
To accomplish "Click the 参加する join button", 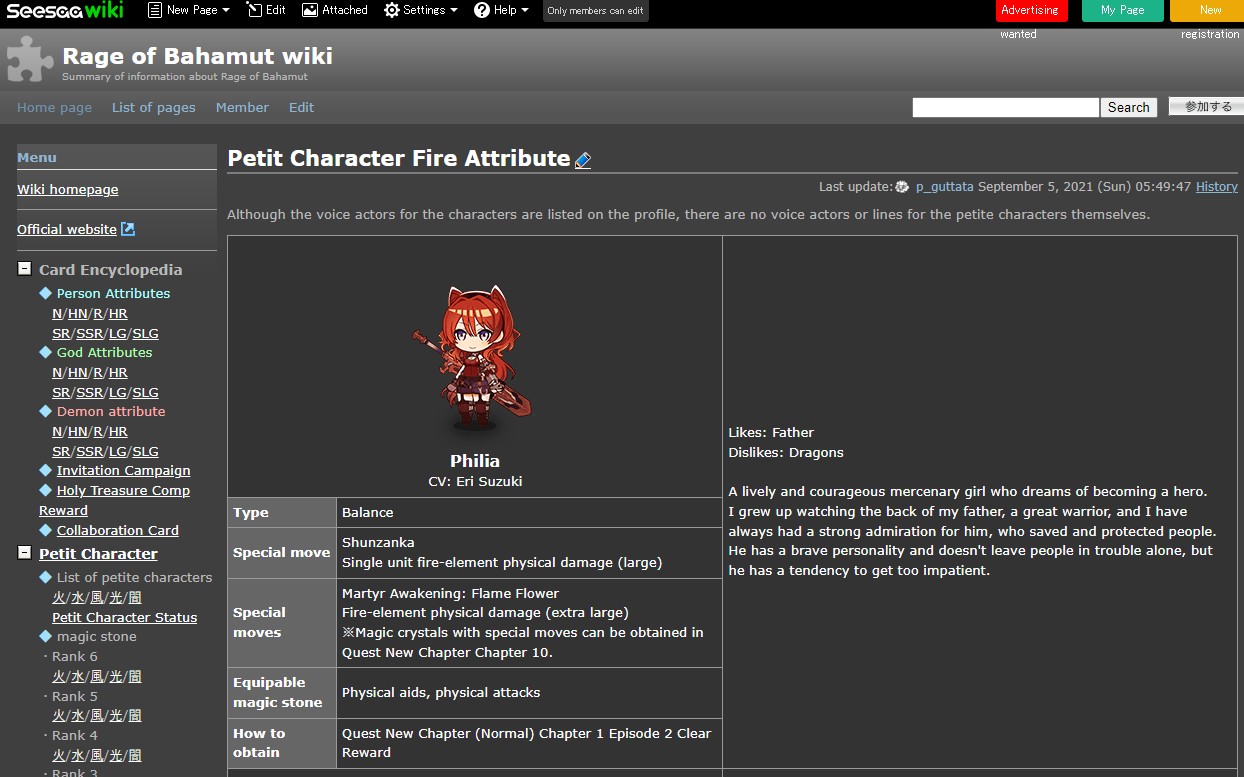I will (1207, 106).
